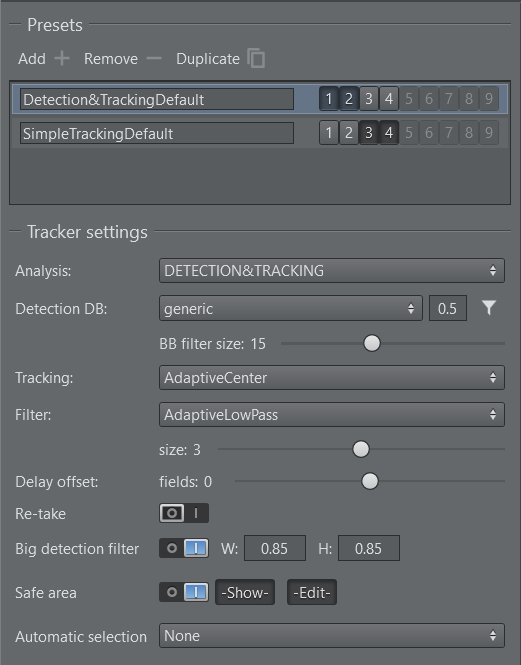
Task: Select slot 3 of Detection&TrackingDefault preset
Action: click(369, 99)
